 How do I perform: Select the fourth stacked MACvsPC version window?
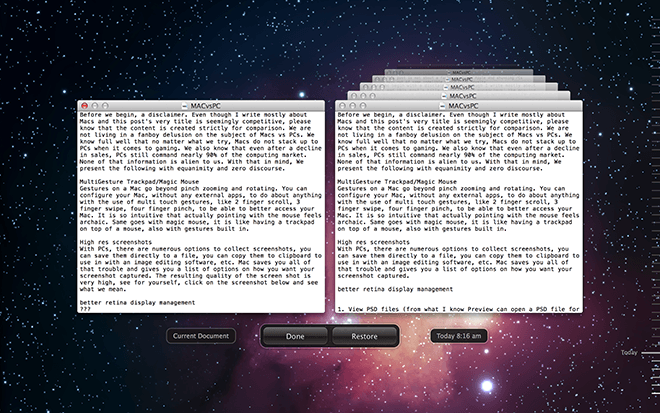click(x=459, y=79)
